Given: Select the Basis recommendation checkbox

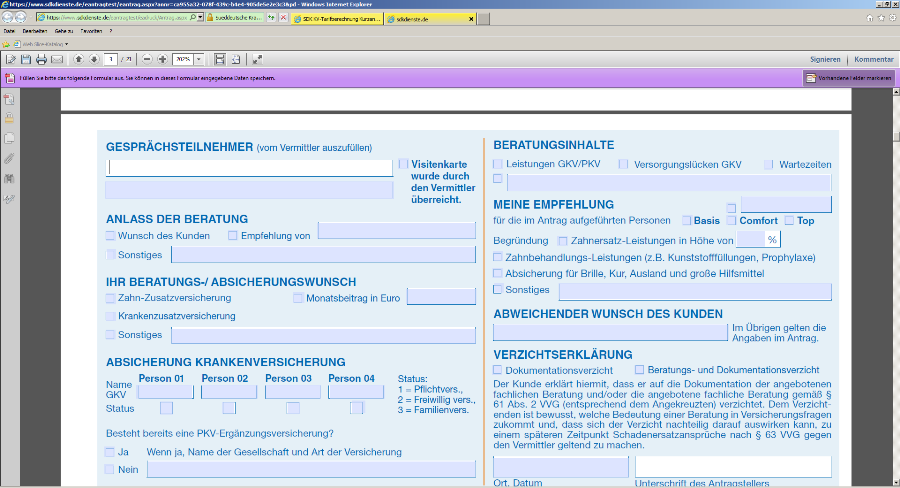Looking at the screenshot, I should click(x=686, y=220).
